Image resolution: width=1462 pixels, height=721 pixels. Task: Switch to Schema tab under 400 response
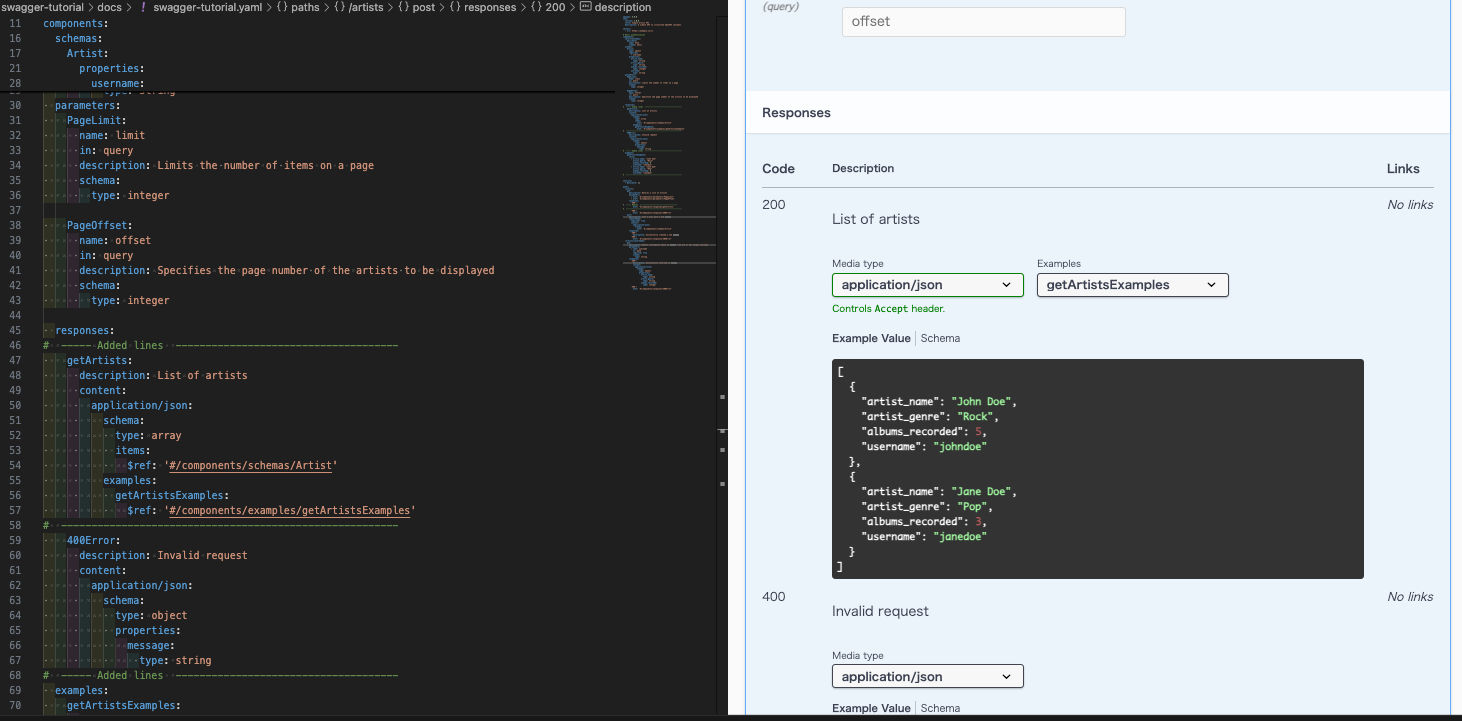click(940, 708)
